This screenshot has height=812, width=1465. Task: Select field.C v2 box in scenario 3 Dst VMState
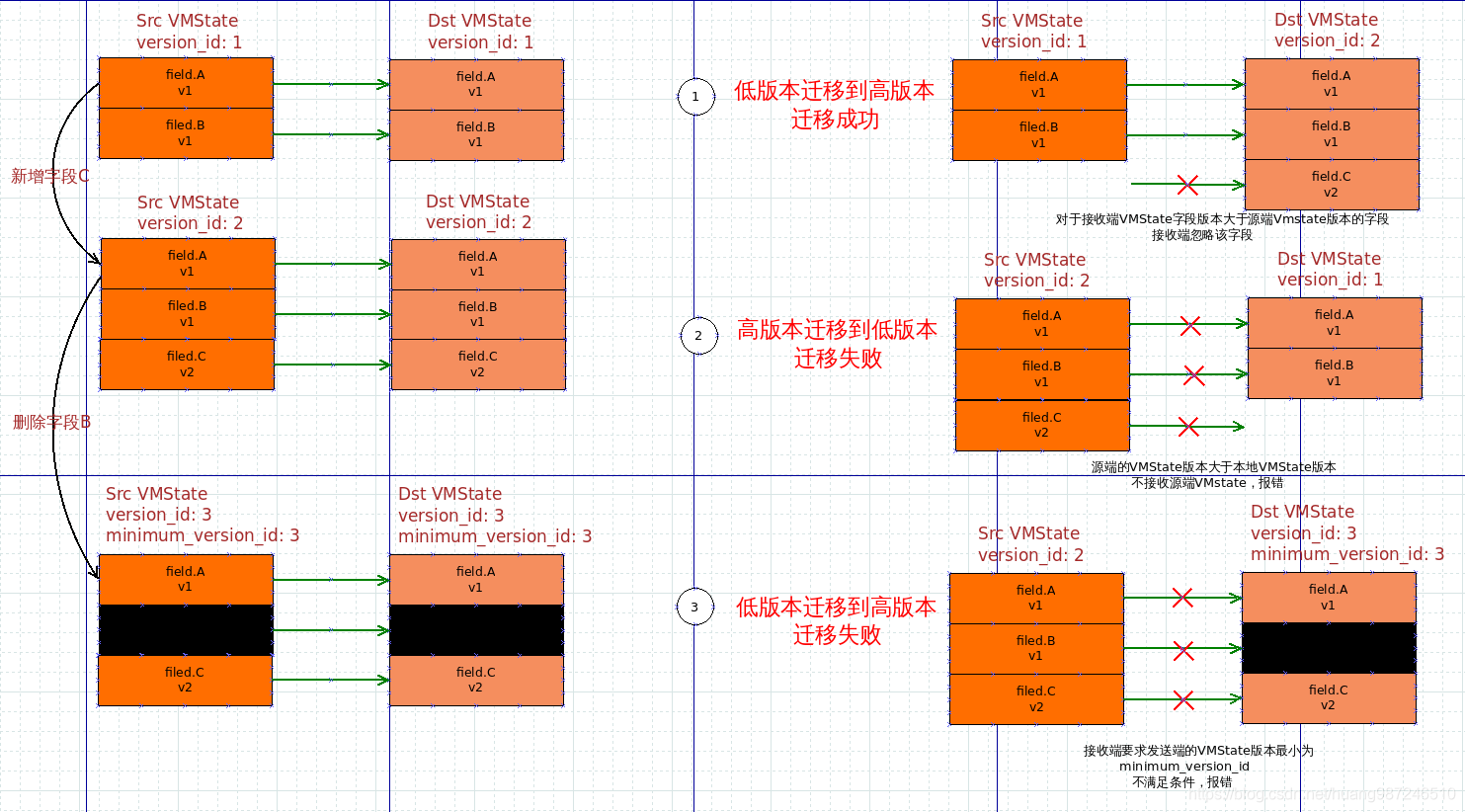click(1329, 698)
